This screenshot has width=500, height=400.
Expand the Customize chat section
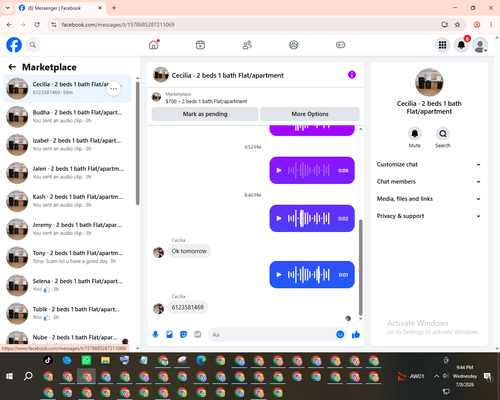coord(429,164)
